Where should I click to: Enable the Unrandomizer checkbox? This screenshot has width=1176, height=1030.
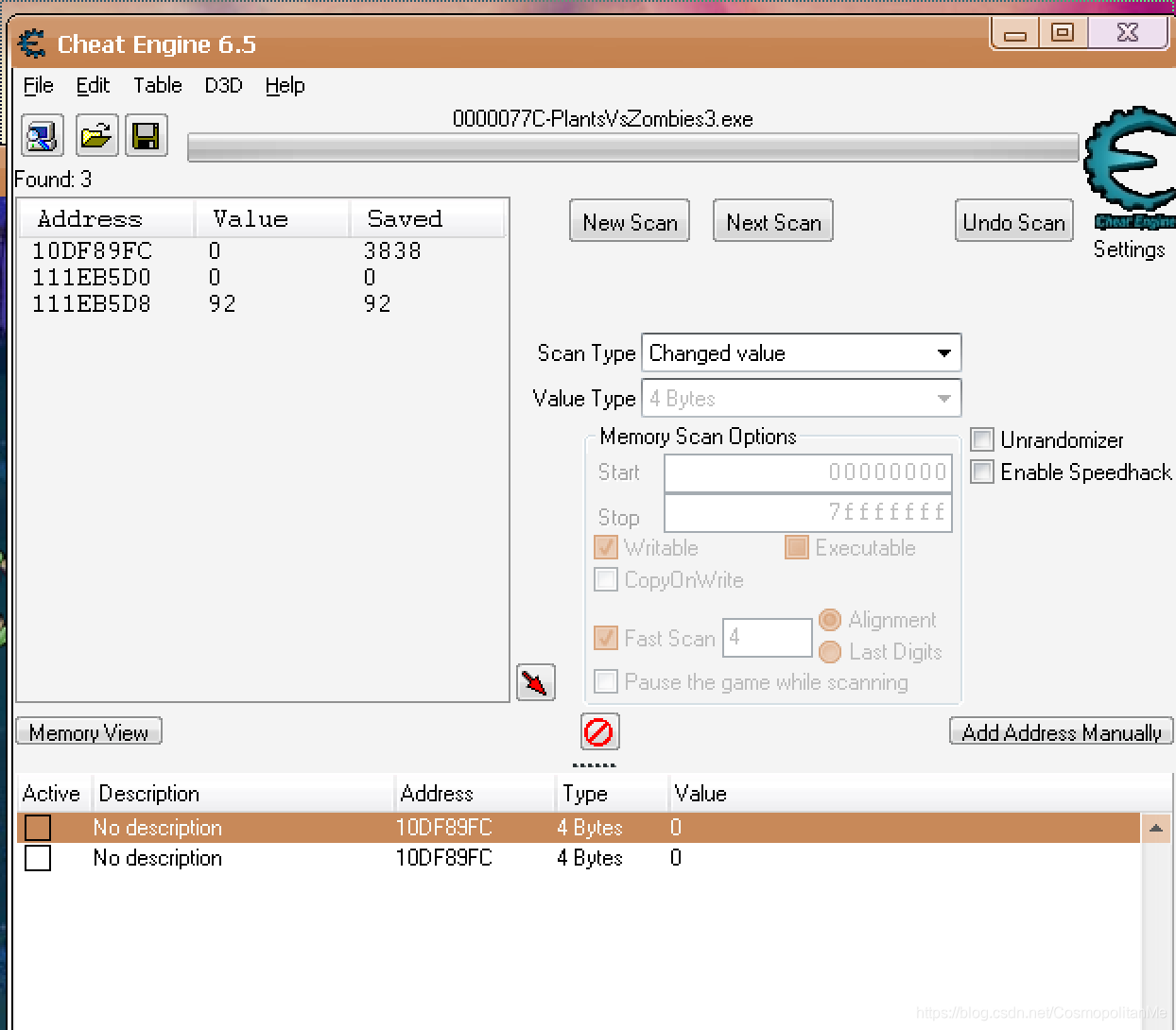[x=983, y=439]
